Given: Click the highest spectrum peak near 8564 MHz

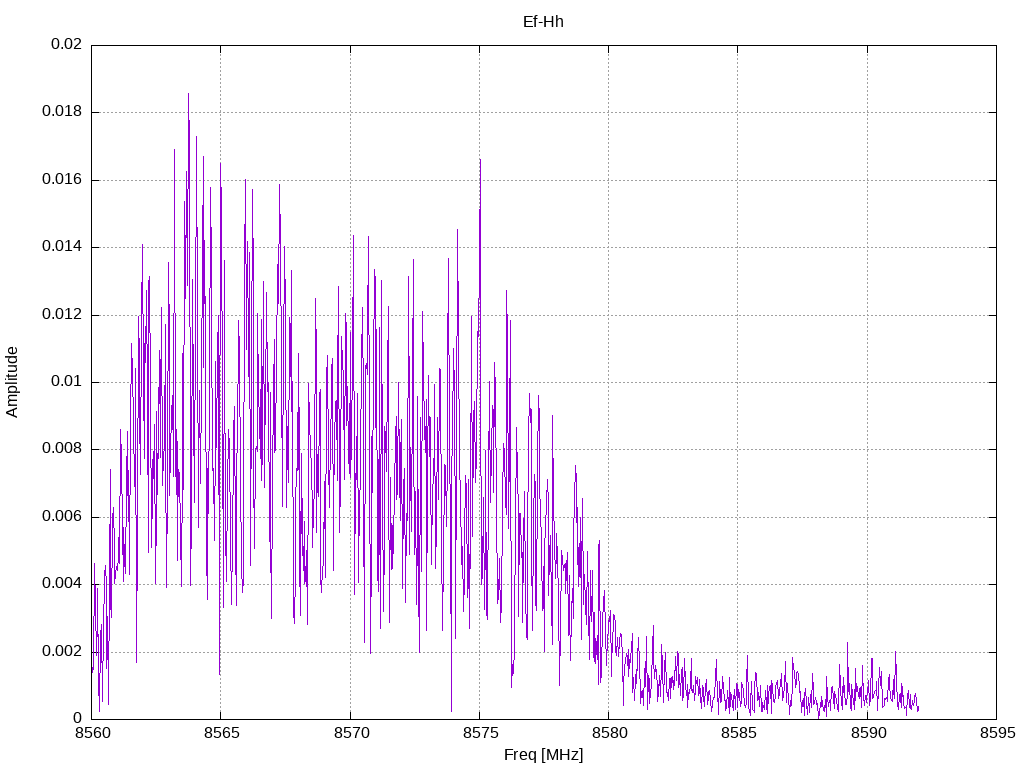Looking at the screenshot, I should pos(189,95).
